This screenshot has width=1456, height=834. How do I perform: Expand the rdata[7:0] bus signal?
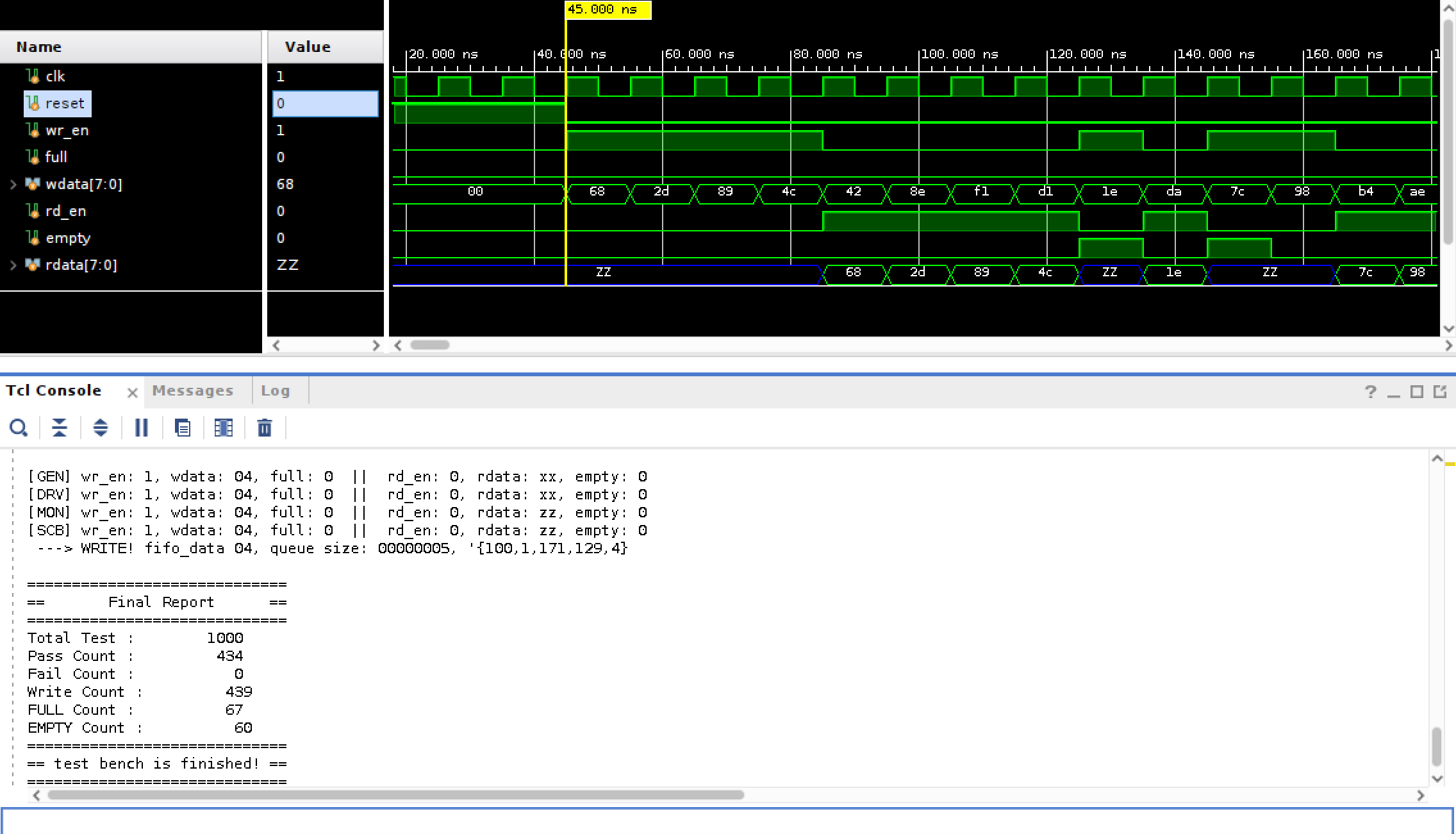coord(13,265)
